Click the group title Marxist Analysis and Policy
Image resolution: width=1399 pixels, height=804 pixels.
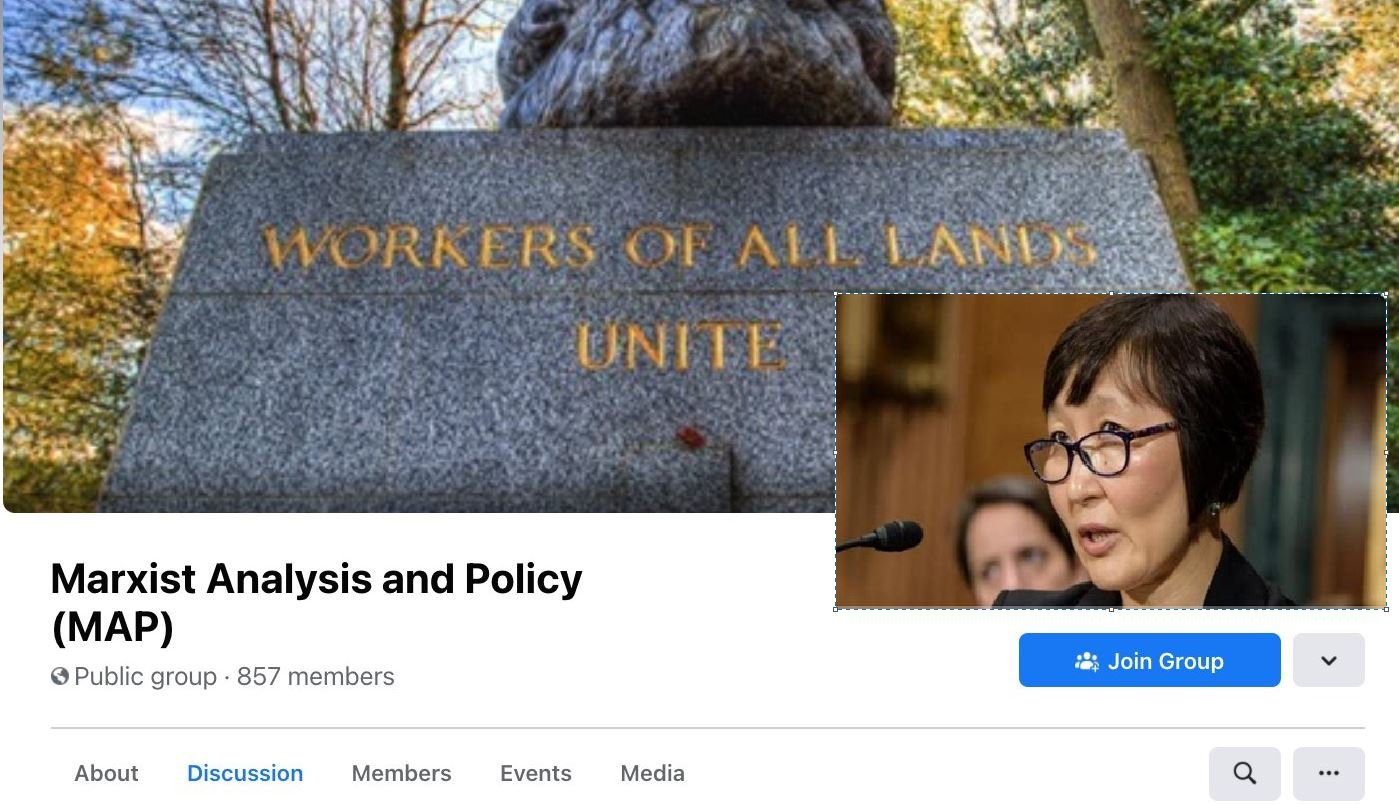pos(316,603)
